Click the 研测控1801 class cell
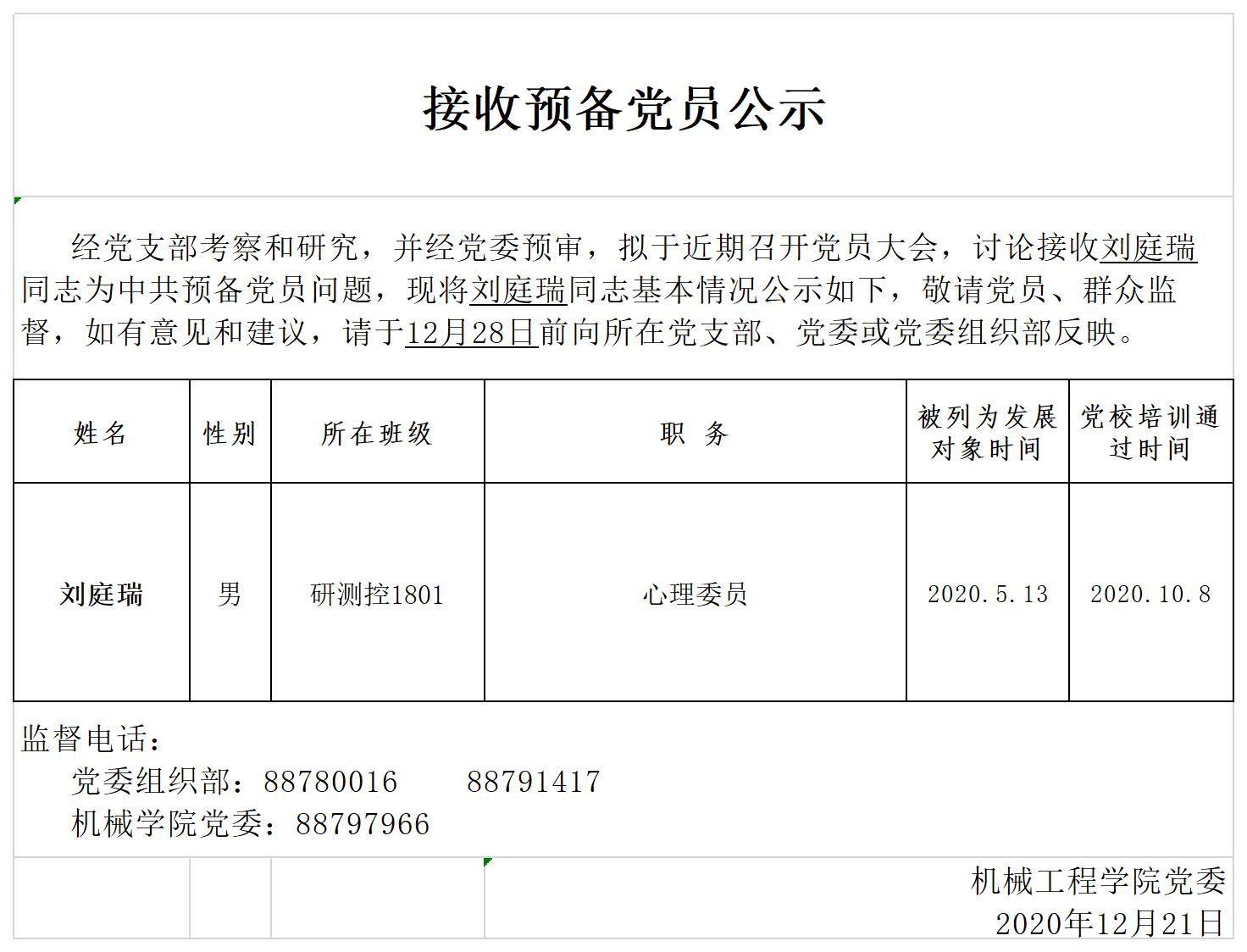Image resolution: width=1247 pixels, height=952 pixels. (377, 595)
